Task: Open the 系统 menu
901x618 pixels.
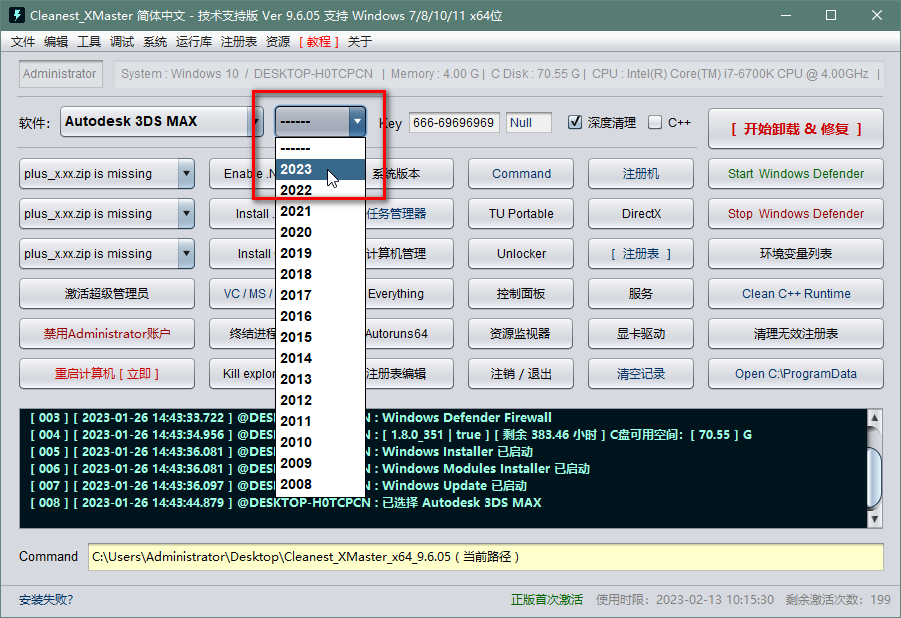Action: [155, 41]
